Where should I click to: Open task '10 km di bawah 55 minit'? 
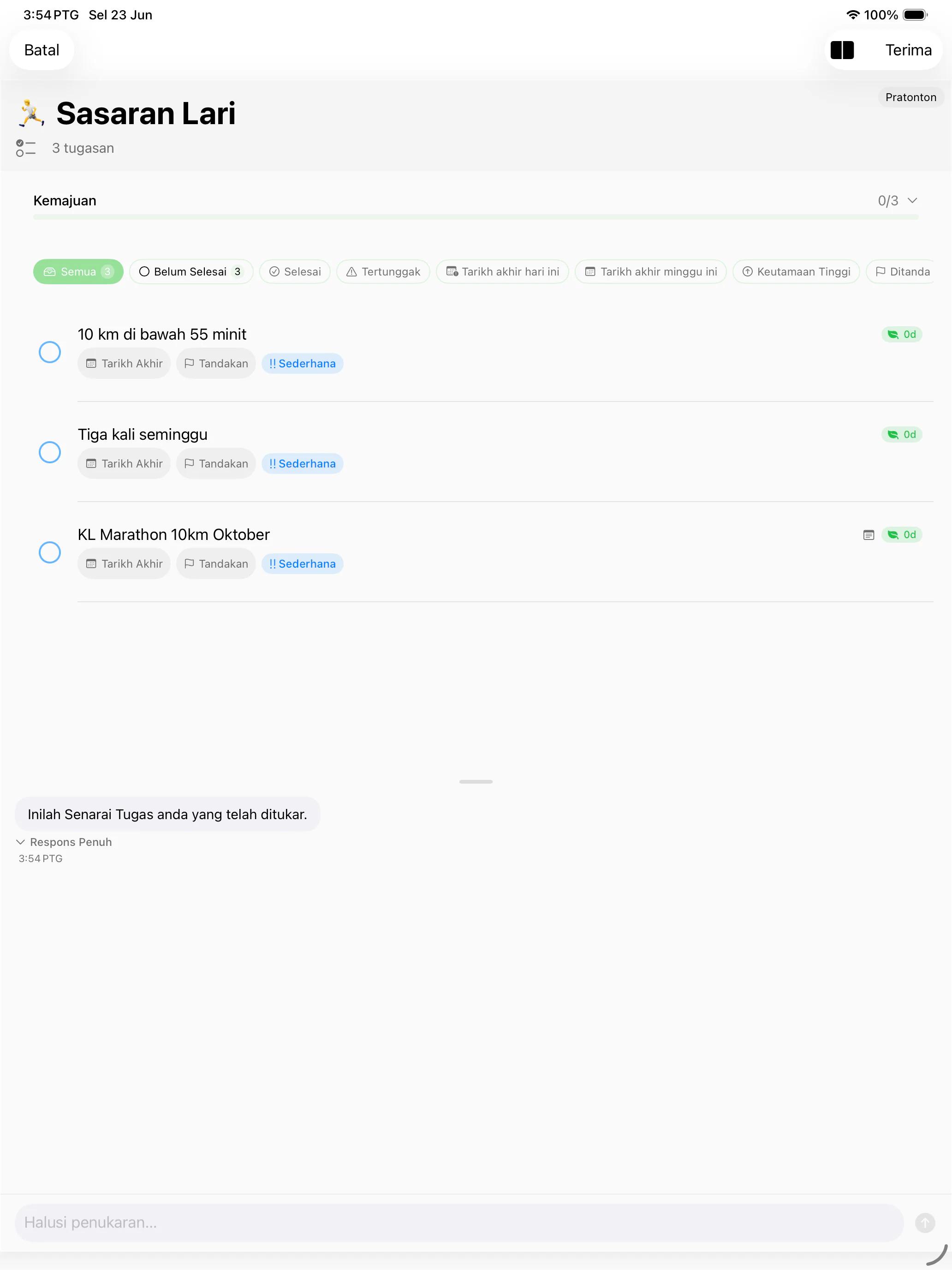click(162, 334)
